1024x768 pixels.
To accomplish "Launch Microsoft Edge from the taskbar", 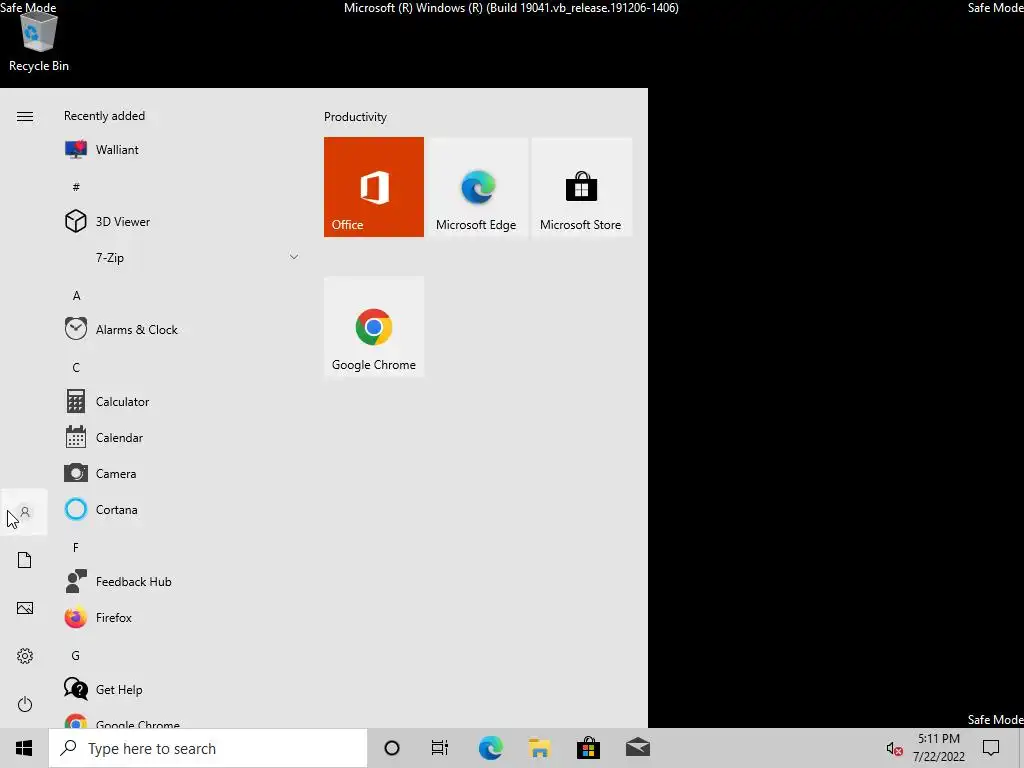I will [x=490, y=748].
